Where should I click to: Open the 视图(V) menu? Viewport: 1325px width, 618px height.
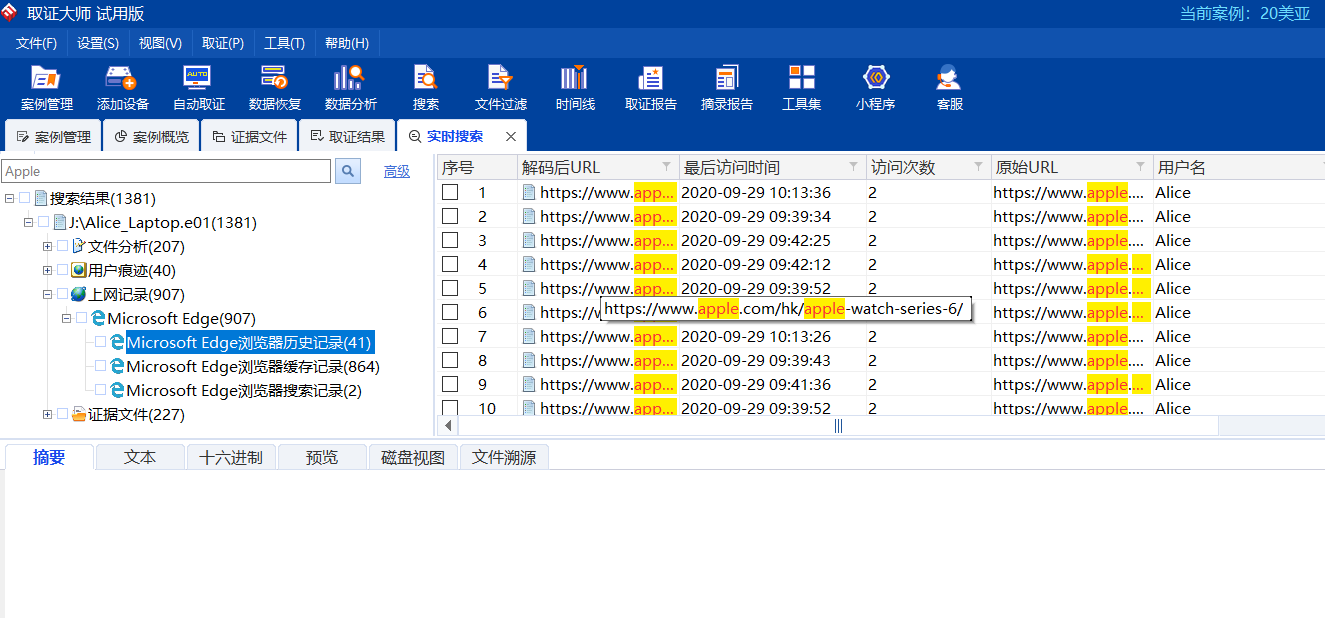tap(160, 43)
